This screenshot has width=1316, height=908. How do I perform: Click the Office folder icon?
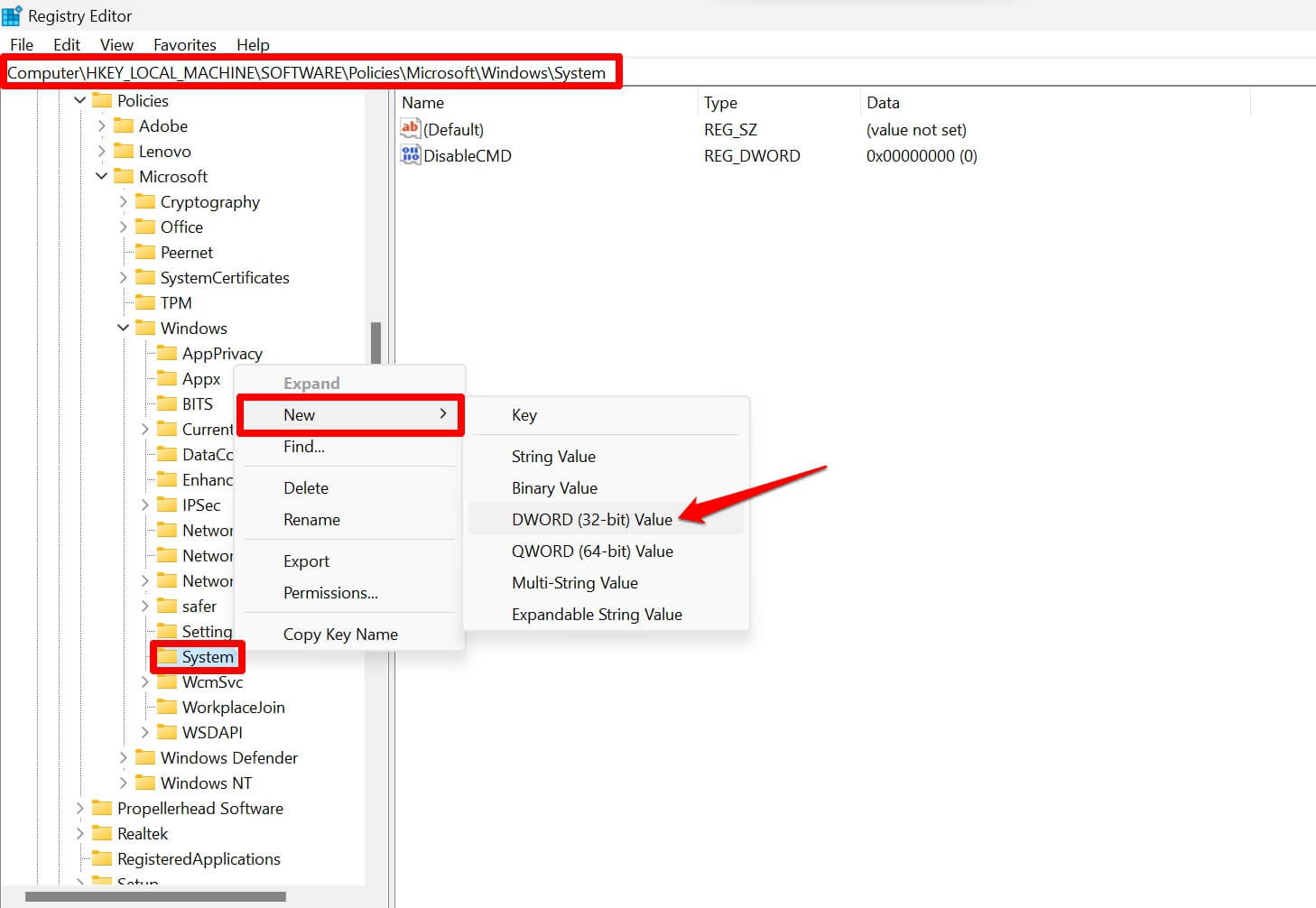145,227
